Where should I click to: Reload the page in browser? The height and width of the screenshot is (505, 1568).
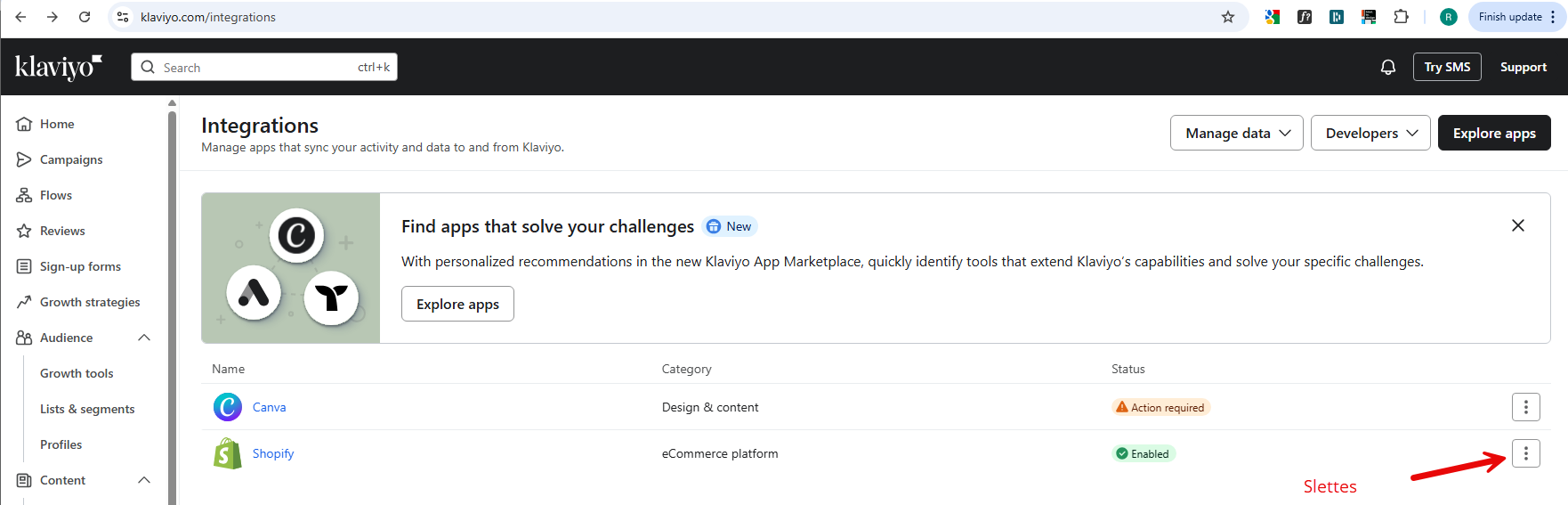tap(85, 17)
